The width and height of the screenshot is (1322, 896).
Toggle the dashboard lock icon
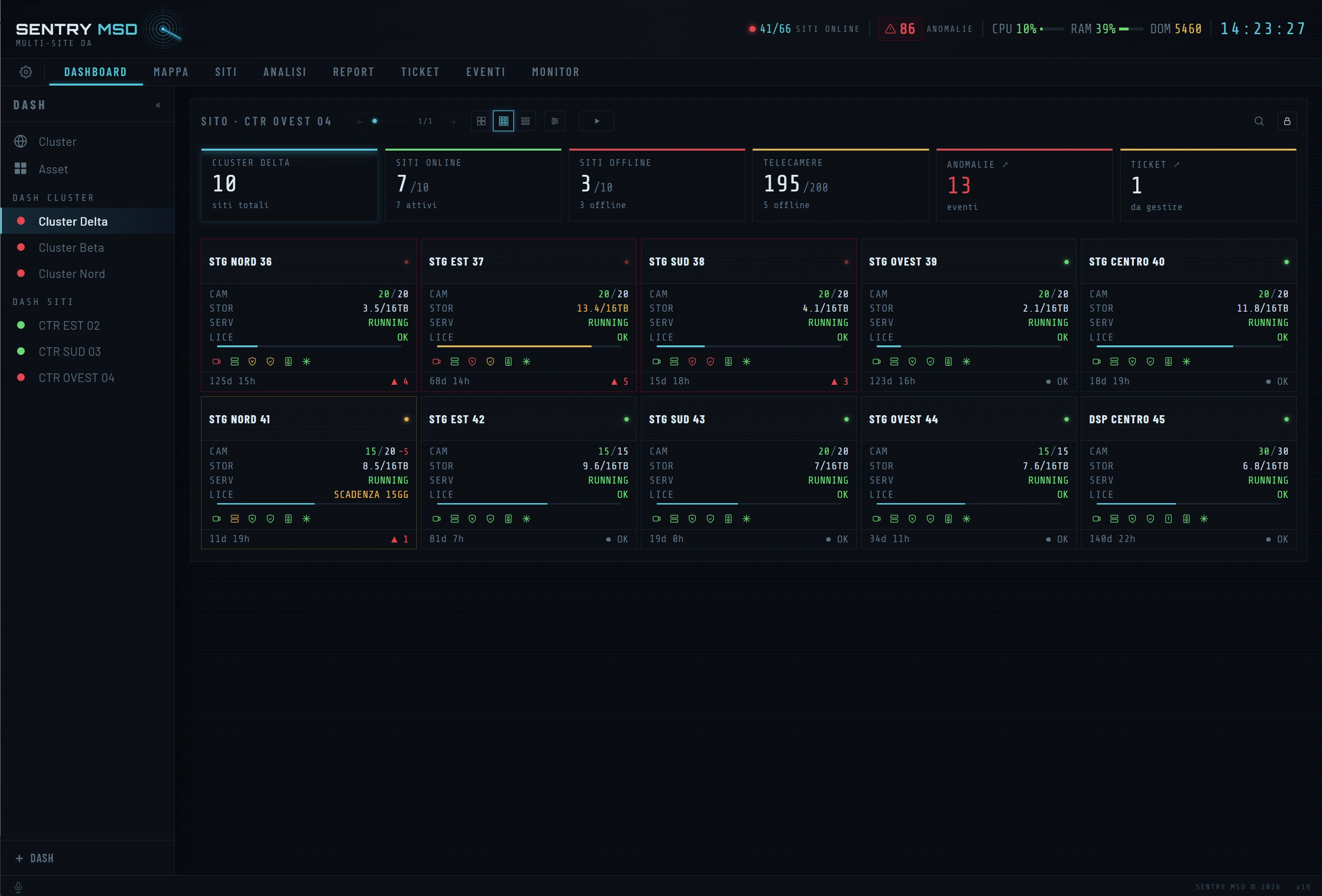[1287, 121]
